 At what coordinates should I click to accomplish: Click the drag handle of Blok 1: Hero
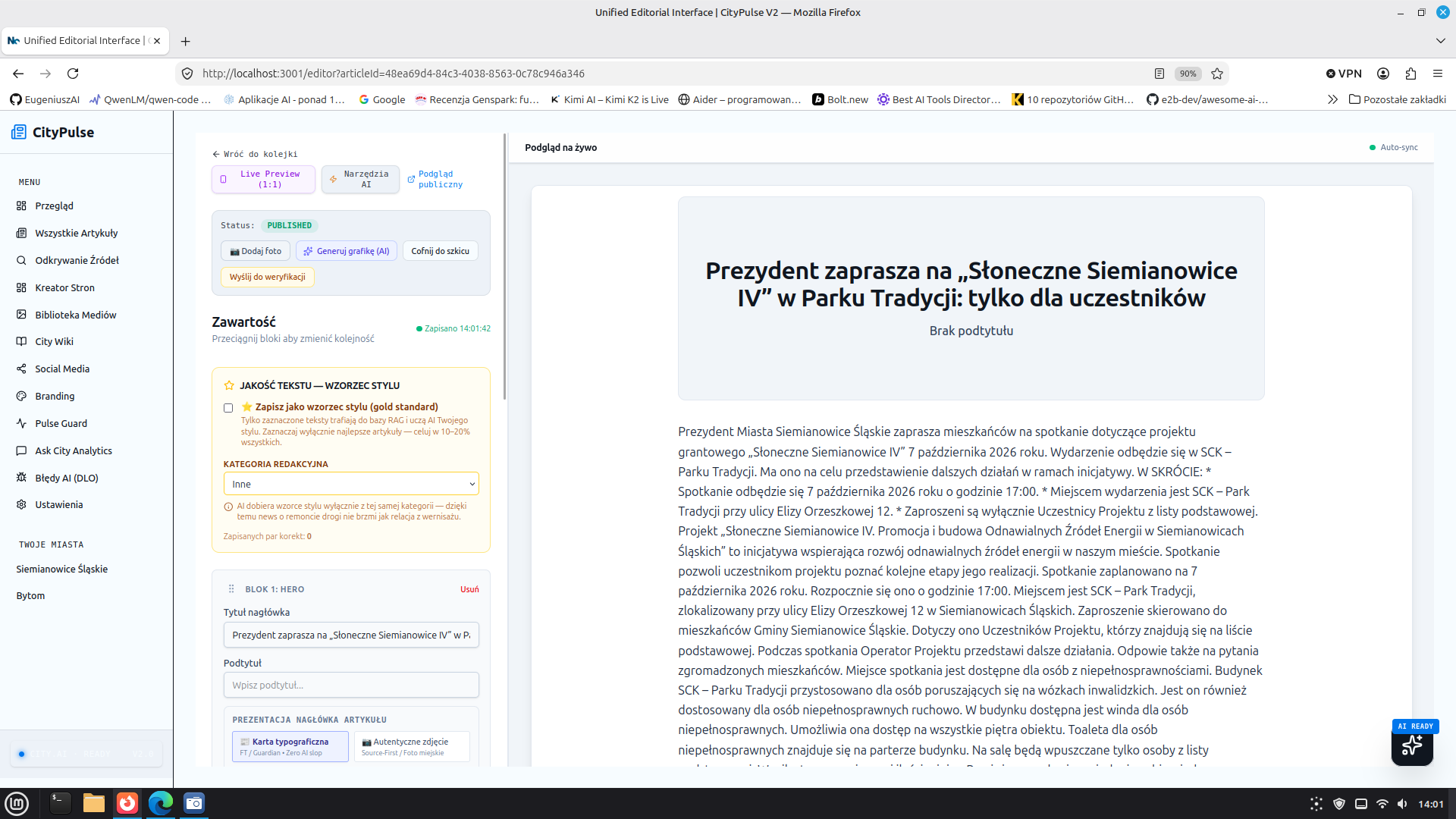click(231, 589)
